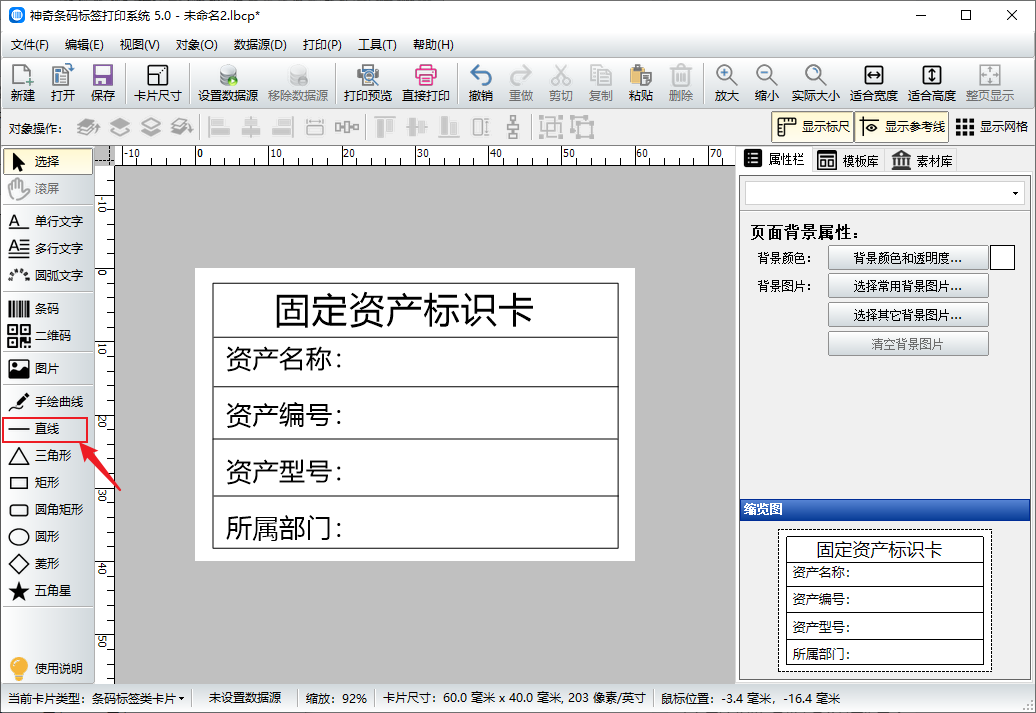Select the 图片 image tool

click(x=47, y=368)
